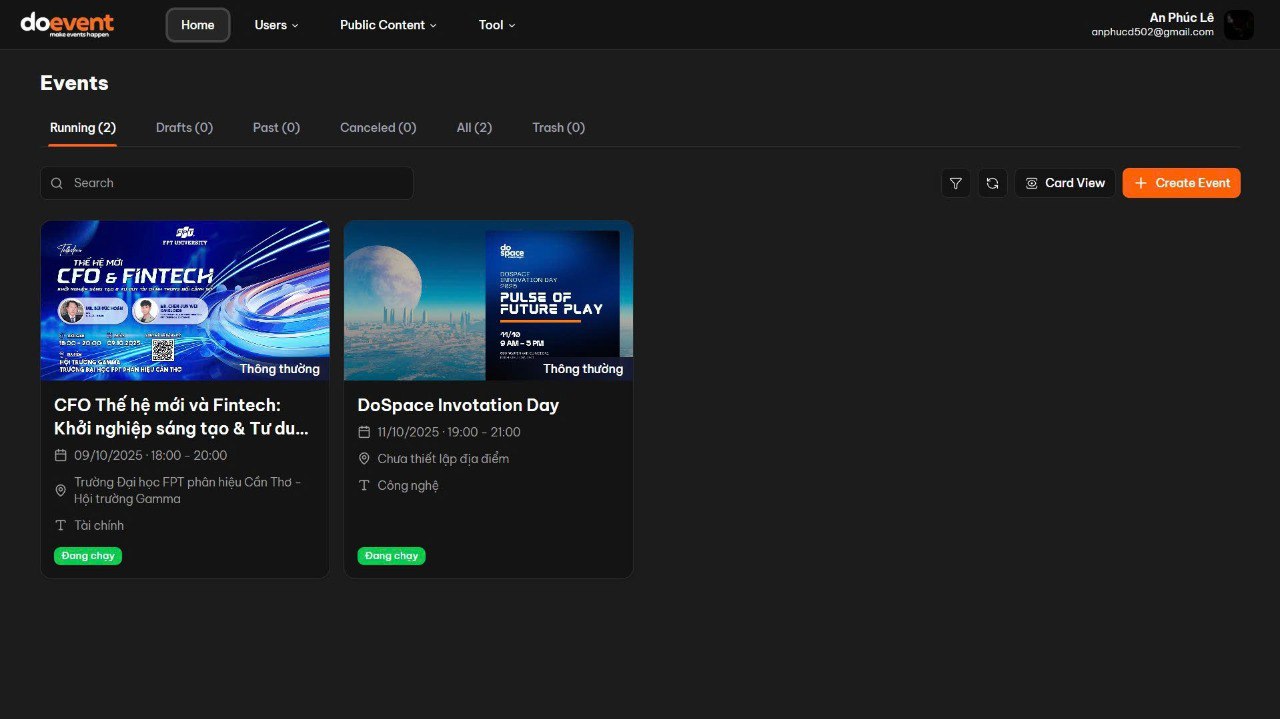Screen dimensions: 1280x719
Task: Open the user profile avatar
Action: click(1238, 25)
